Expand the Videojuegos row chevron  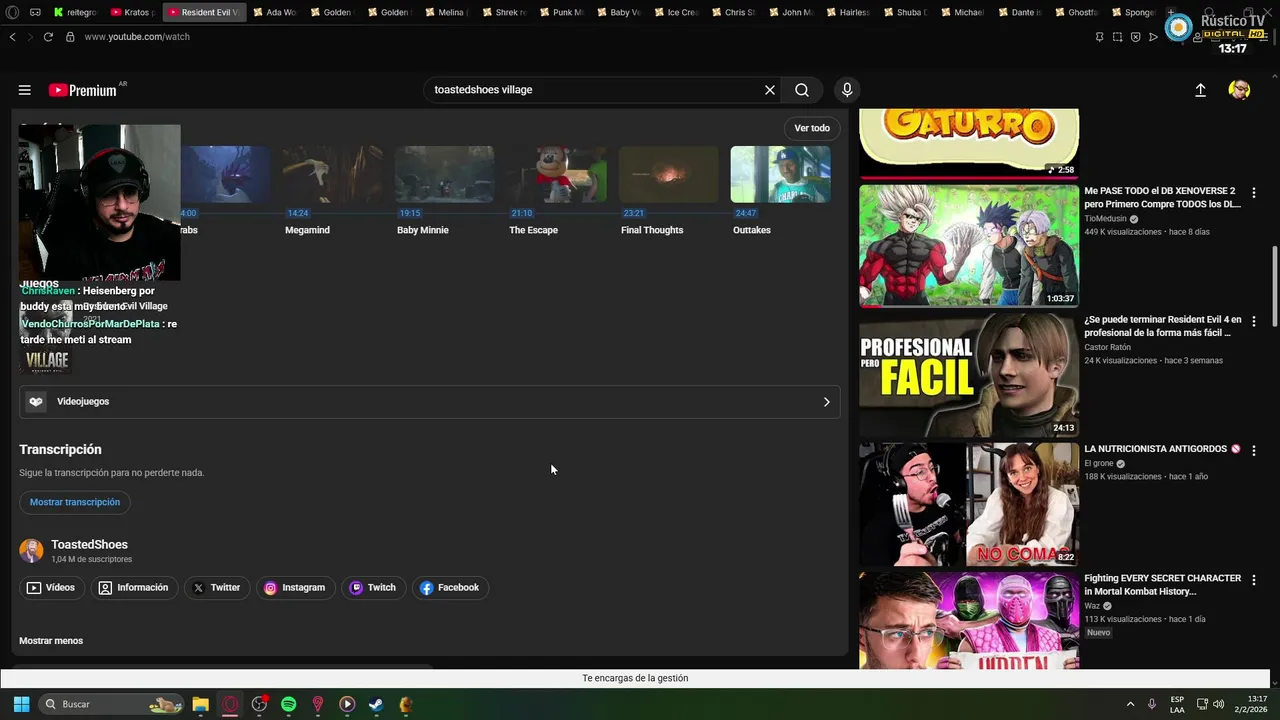(x=826, y=402)
